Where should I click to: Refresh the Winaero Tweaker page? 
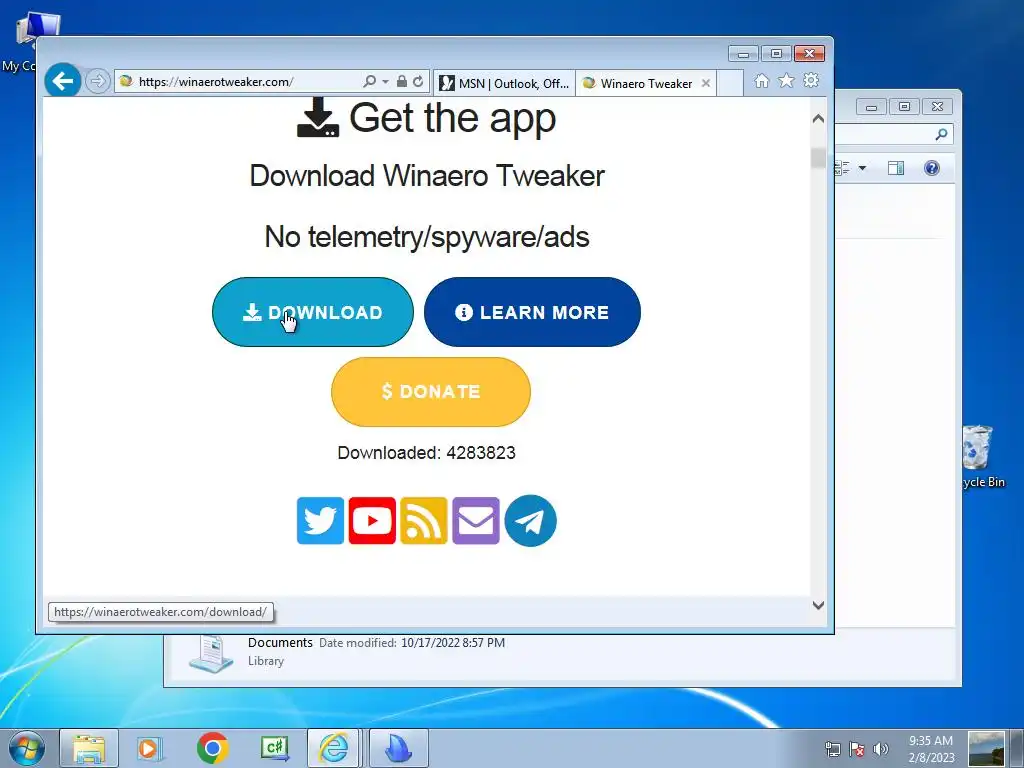[x=418, y=82]
